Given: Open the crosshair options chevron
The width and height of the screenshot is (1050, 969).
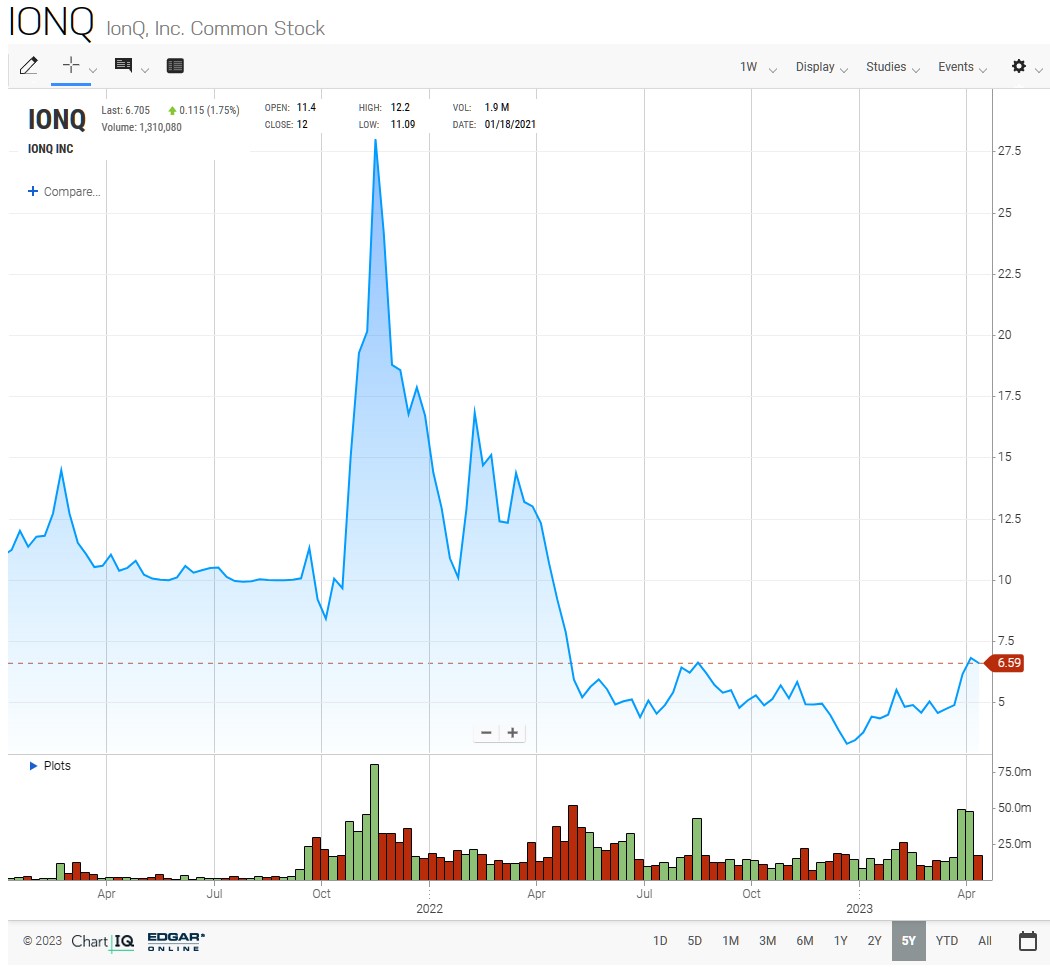Looking at the screenshot, I should [x=93, y=70].
